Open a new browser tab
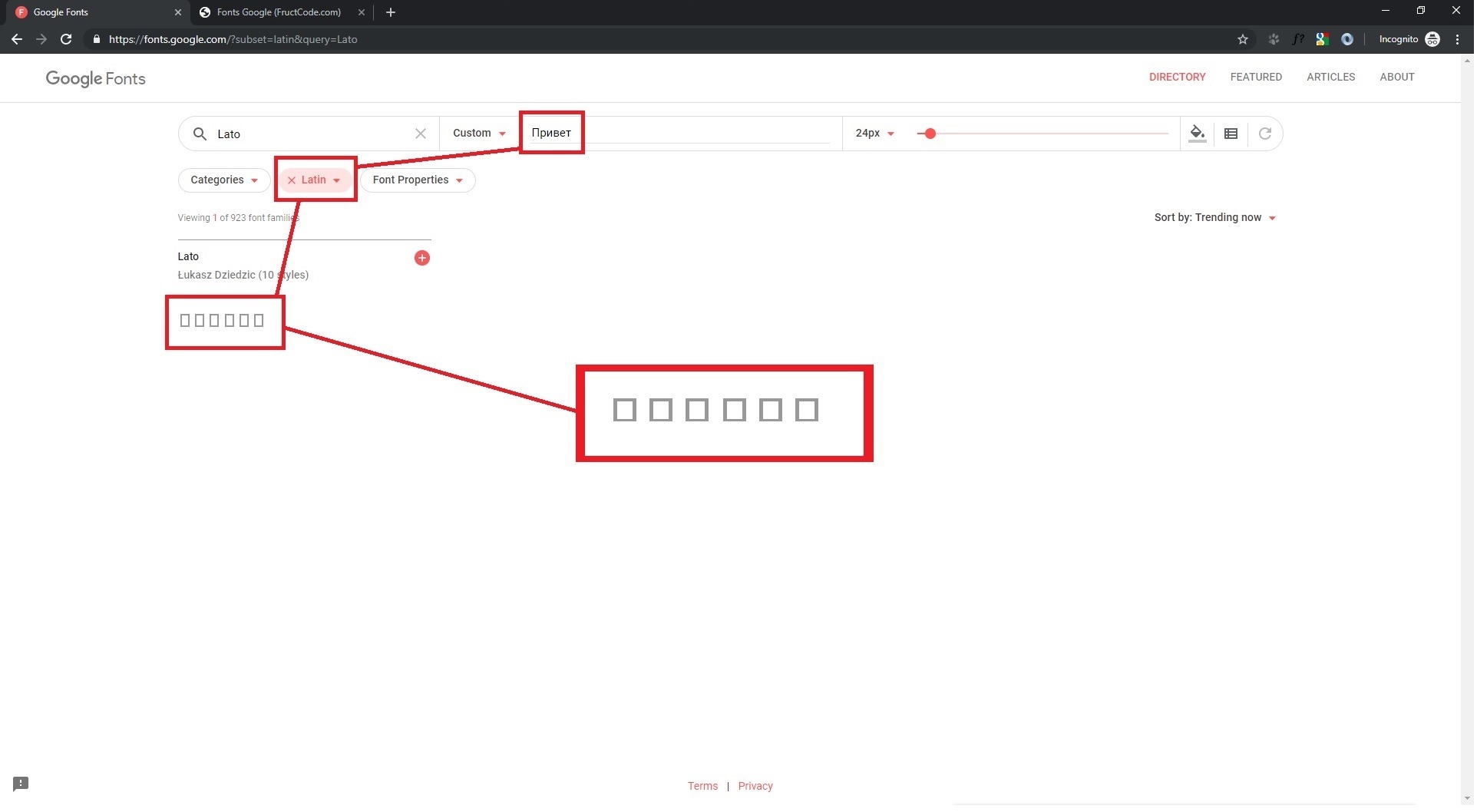Screen dimensions: 1477x812 [392, 12]
